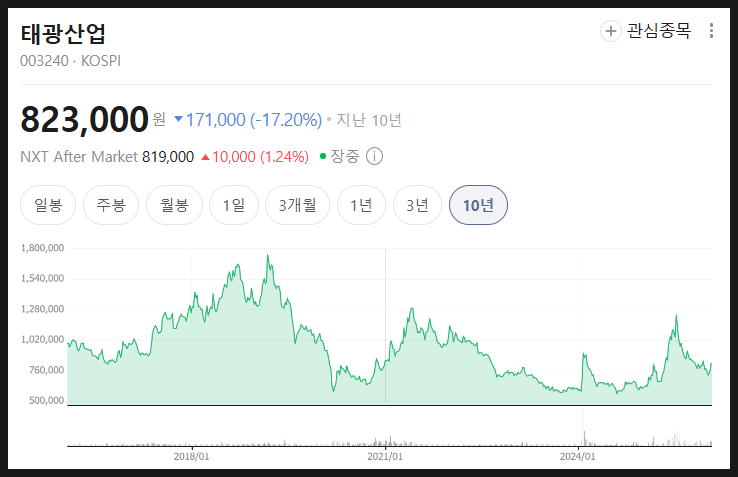Click the 500,000 y-axis label
This screenshot has width=738, height=477.
point(46,401)
